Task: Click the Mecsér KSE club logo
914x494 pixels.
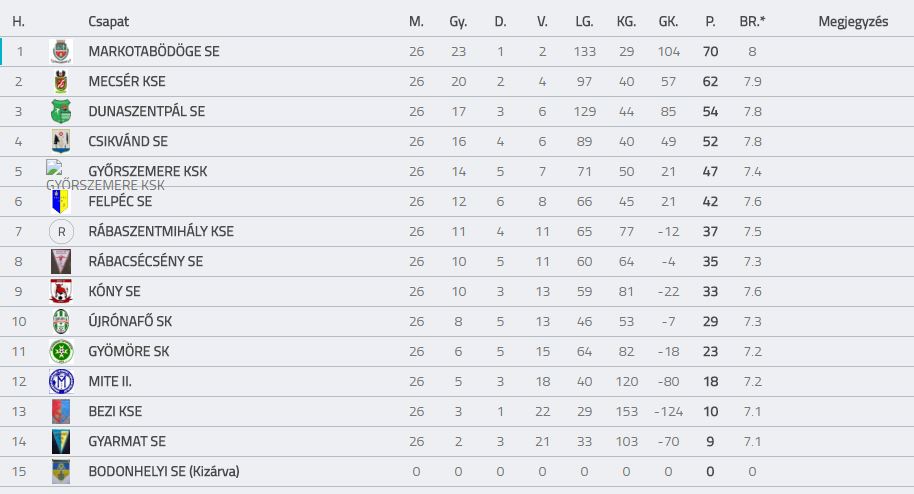Action: pyautogui.click(x=61, y=82)
